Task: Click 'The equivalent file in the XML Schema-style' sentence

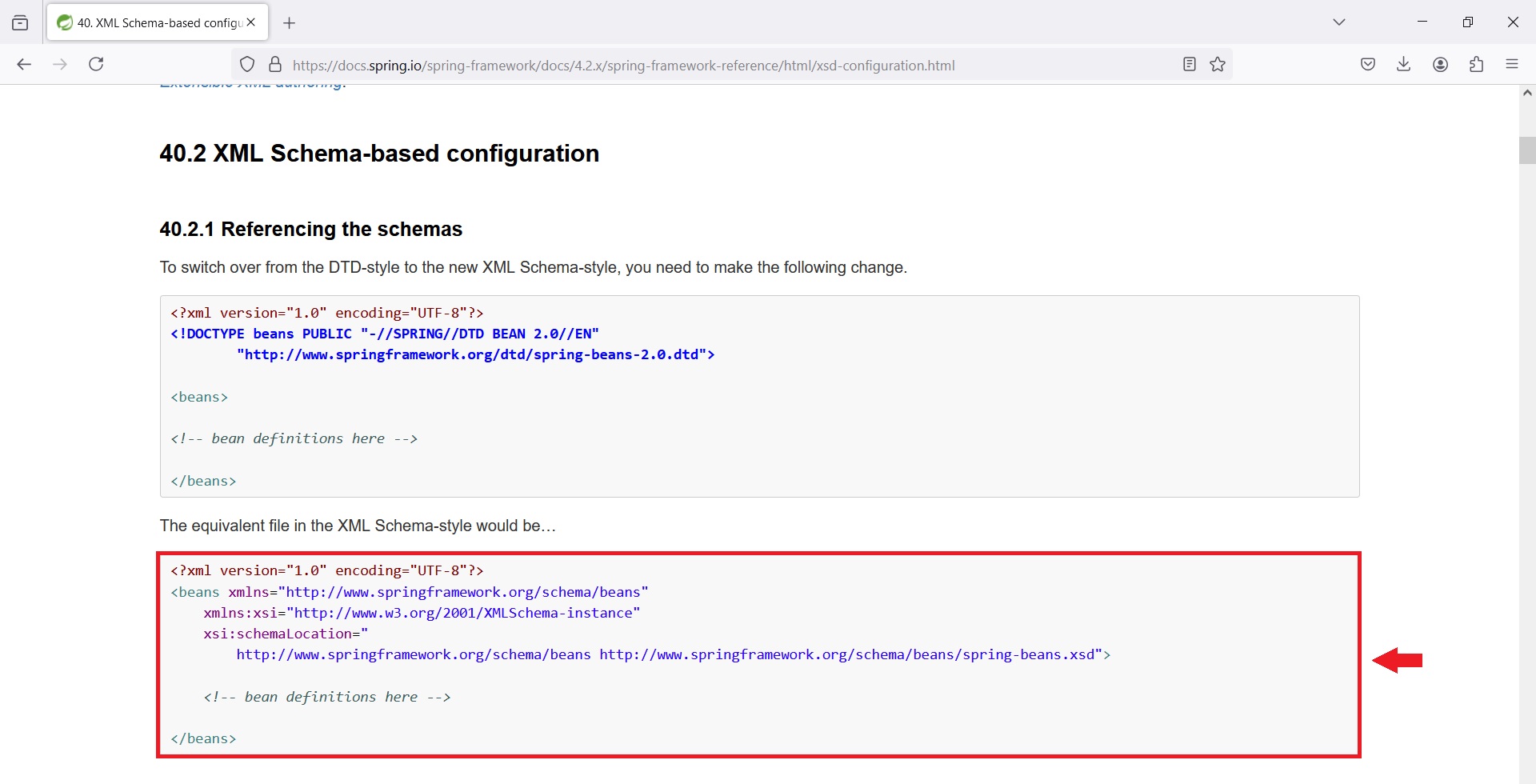Action: pos(358,526)
